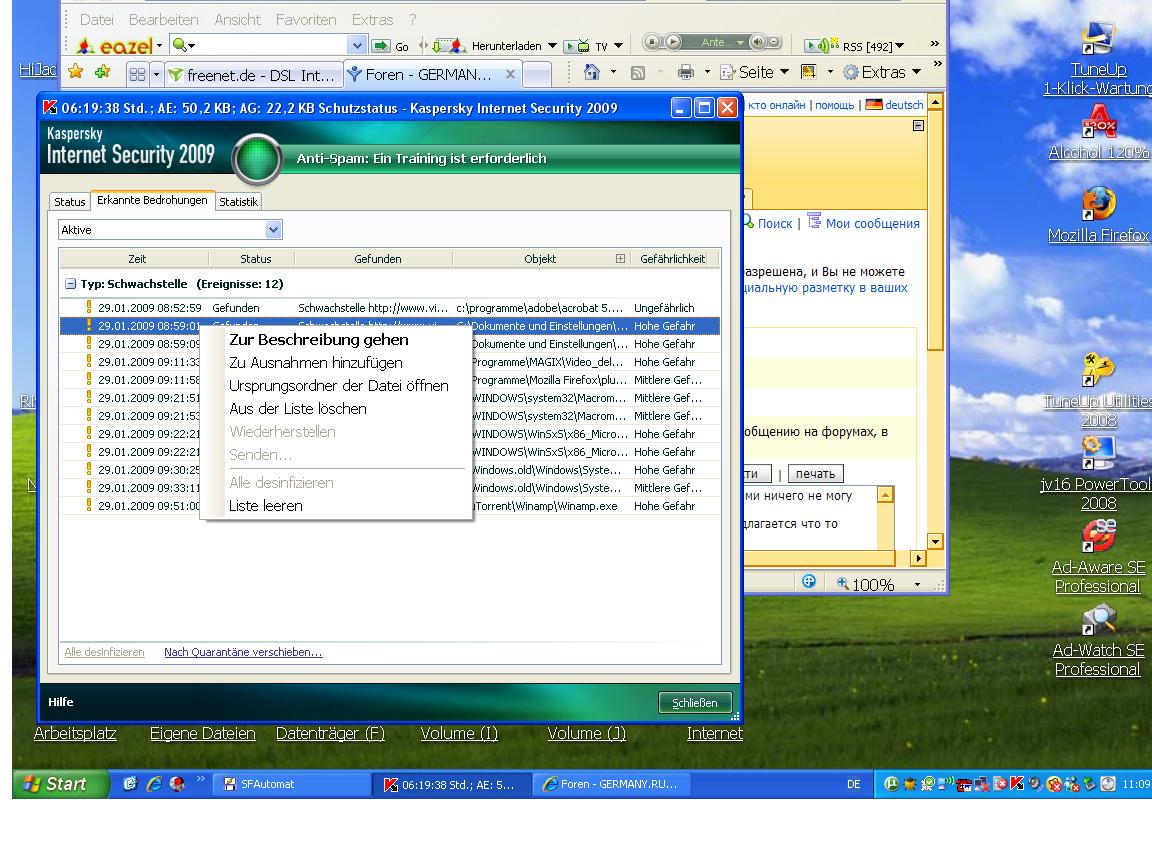Click the RSS feeds icon beside Home

tap(638, 73)
